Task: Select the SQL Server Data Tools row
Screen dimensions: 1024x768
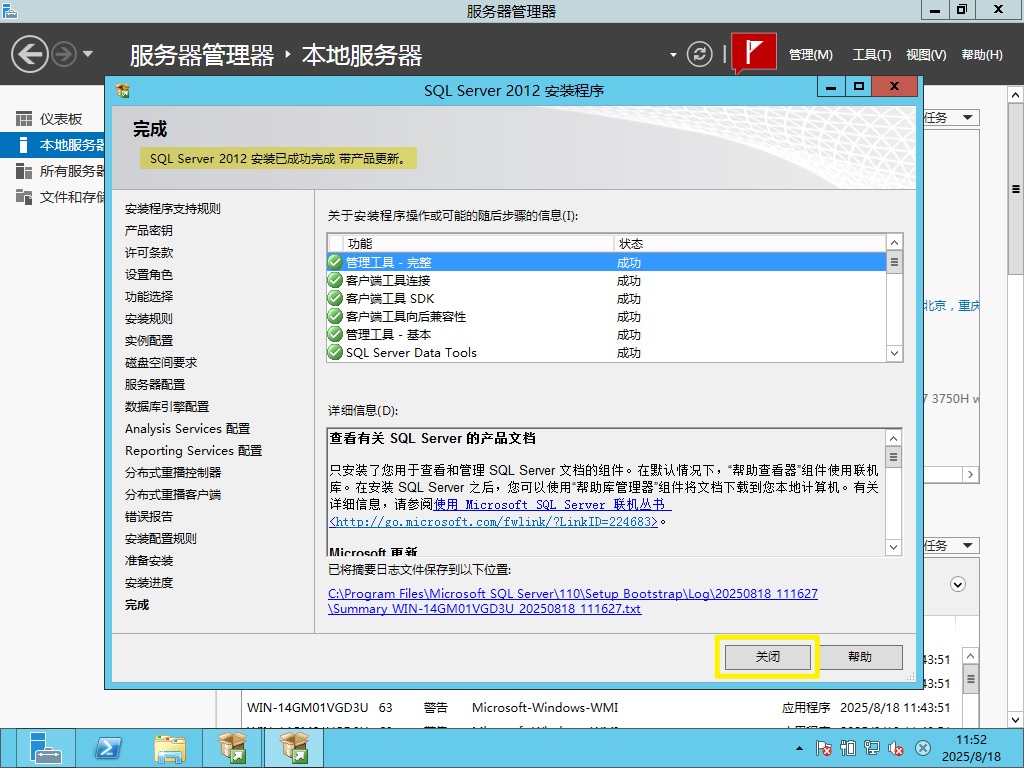Action: click(x=606, y=353)
